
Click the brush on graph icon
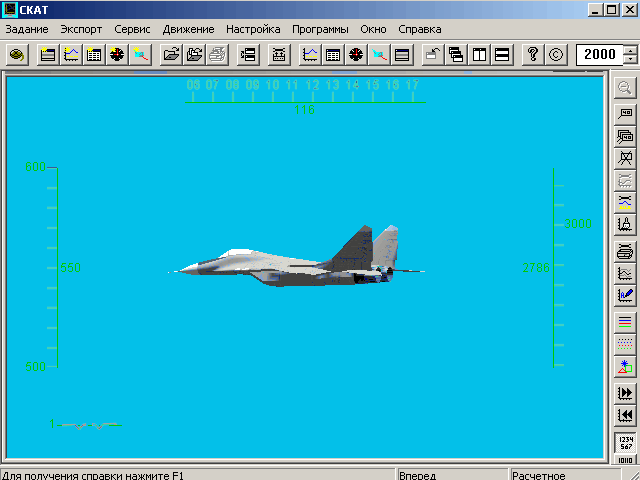point(625,224)
